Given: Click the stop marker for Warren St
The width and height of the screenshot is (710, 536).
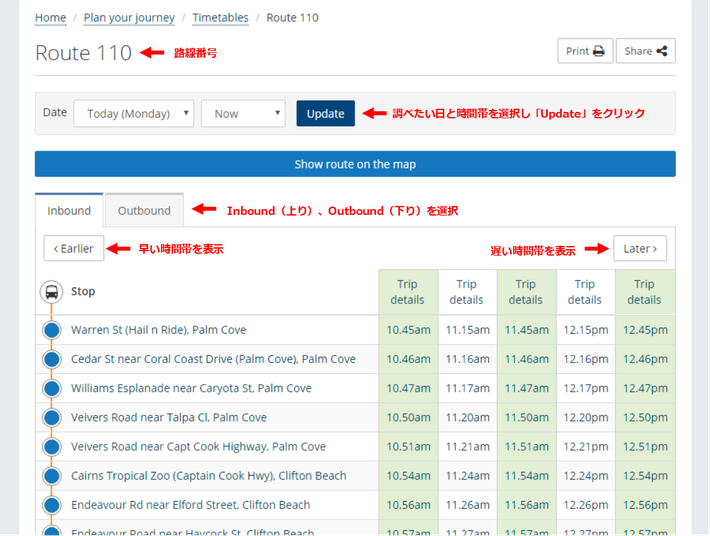Looking at the screenshot, I should click(x=52, y=330).
